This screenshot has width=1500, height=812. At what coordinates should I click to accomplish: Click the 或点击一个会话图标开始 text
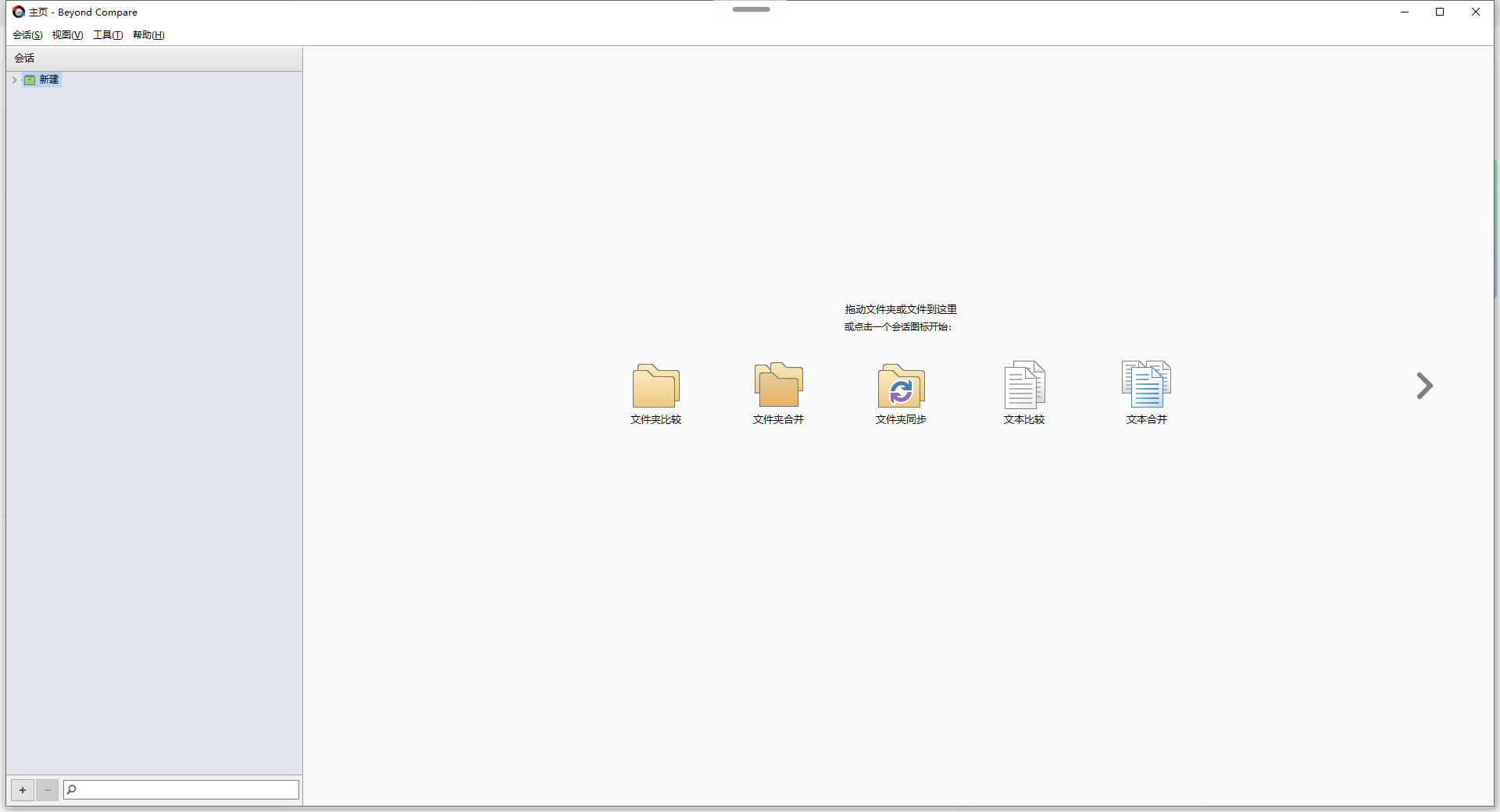(x=898, y=327)
